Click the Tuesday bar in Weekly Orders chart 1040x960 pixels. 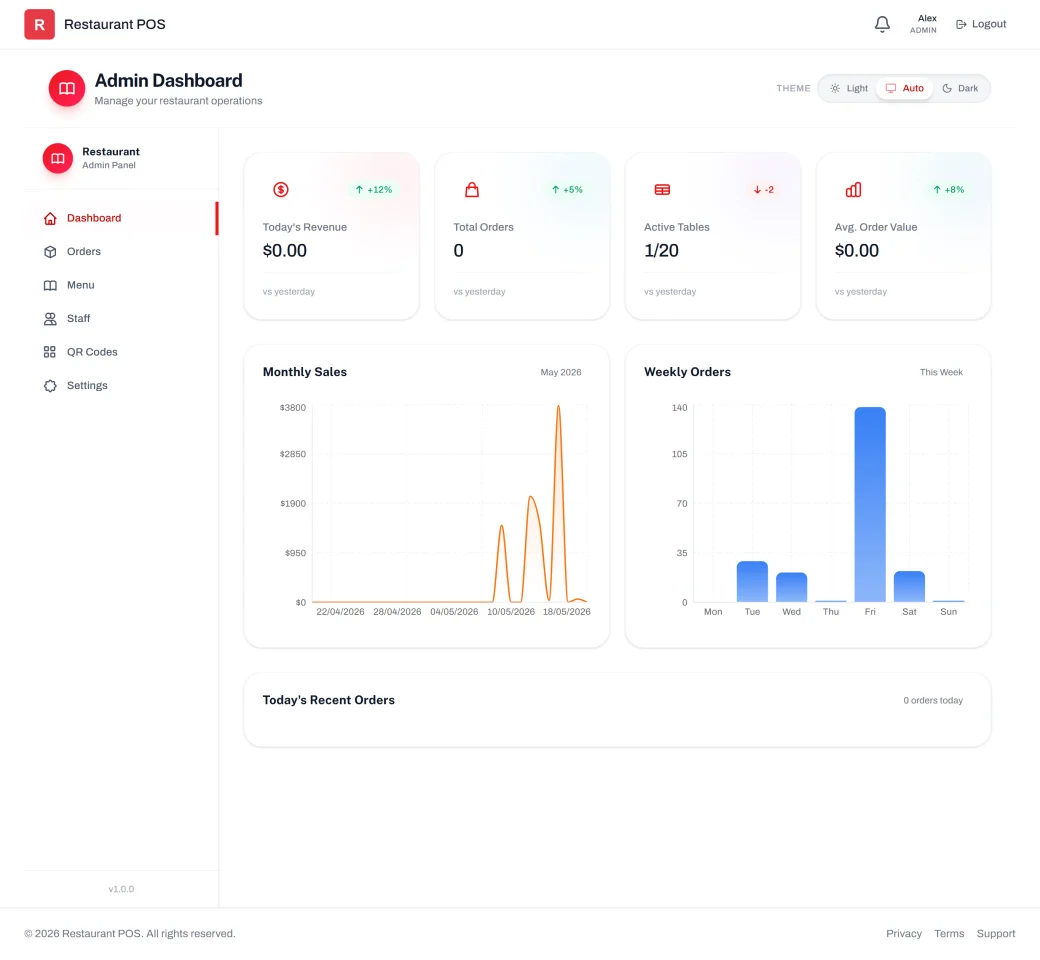[x=752, y=582]
